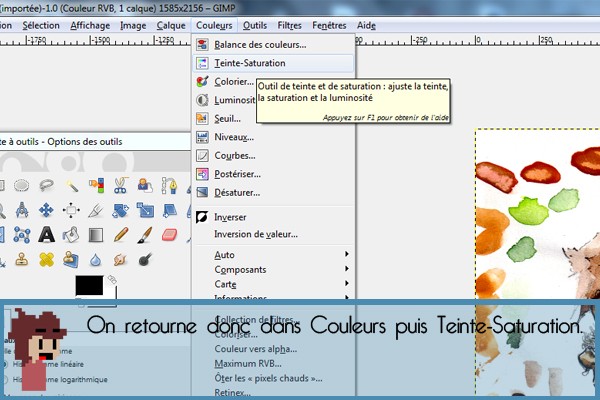Viewport: 600px width, 400px height.
Task: Select the Measure compass tool
Action: pos(22,210)
